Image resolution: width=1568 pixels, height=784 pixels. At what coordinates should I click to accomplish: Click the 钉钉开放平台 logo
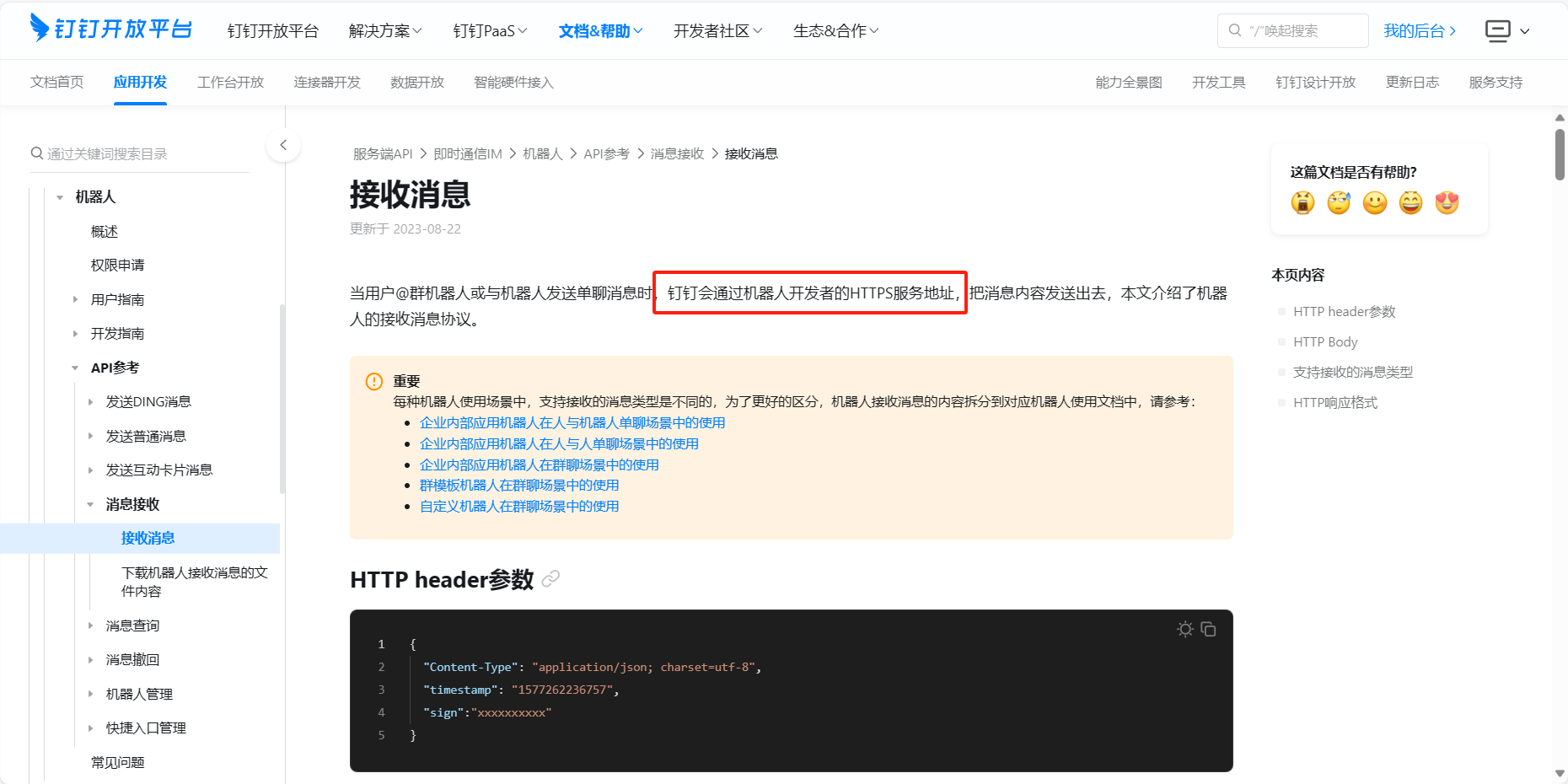(111, 29)
